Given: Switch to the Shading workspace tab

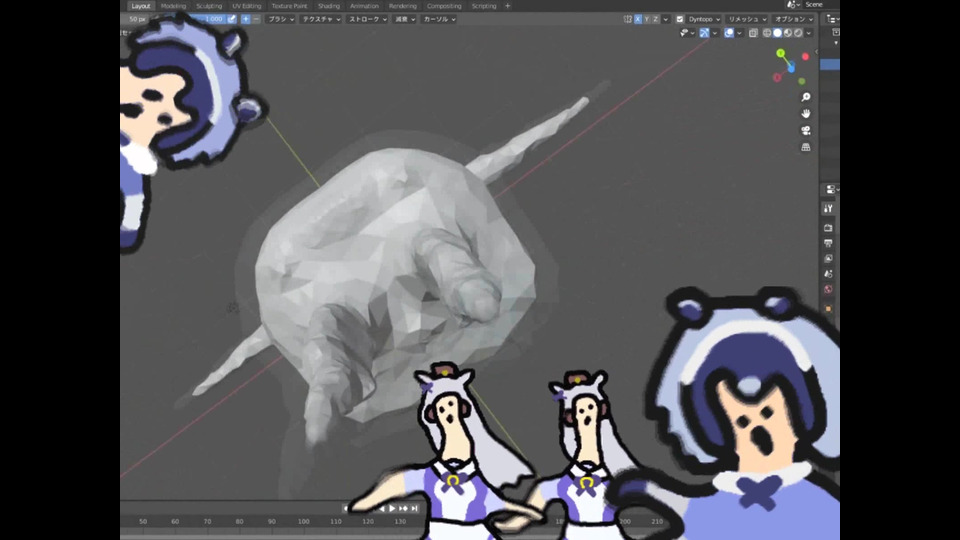Looking at the screenshot, I should tap(329, 6).
